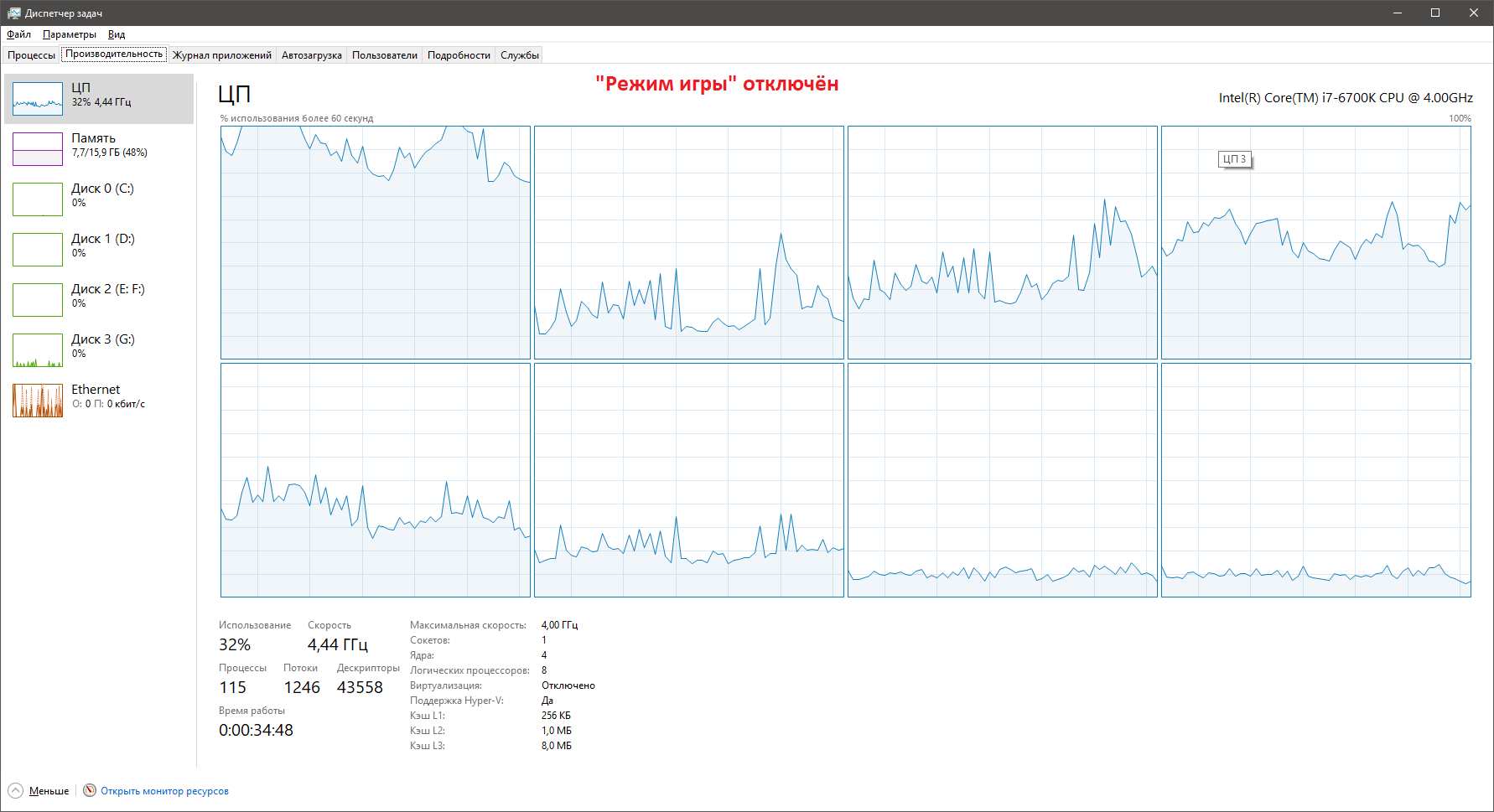Image resolution: width=1494 pixels, height=812 pixels.
Task: Click the 256 КБ L1 cache value
Action: (x=556, y=716)
